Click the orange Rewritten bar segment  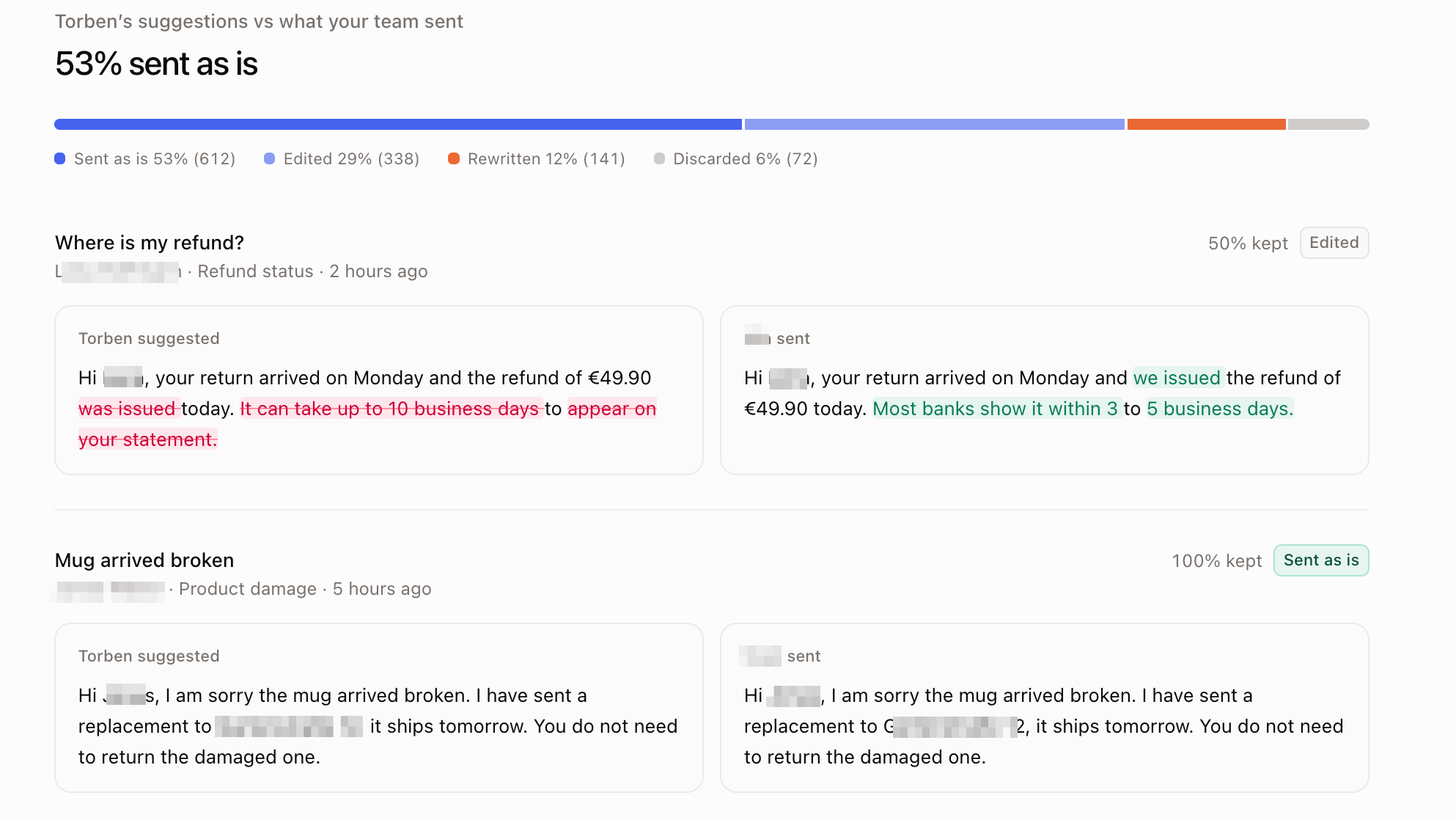[1207, 125]
